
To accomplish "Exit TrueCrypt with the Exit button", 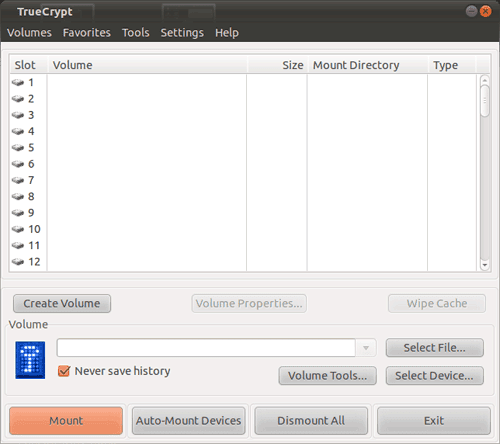I will pyautogui.click(x=434, y=421).
